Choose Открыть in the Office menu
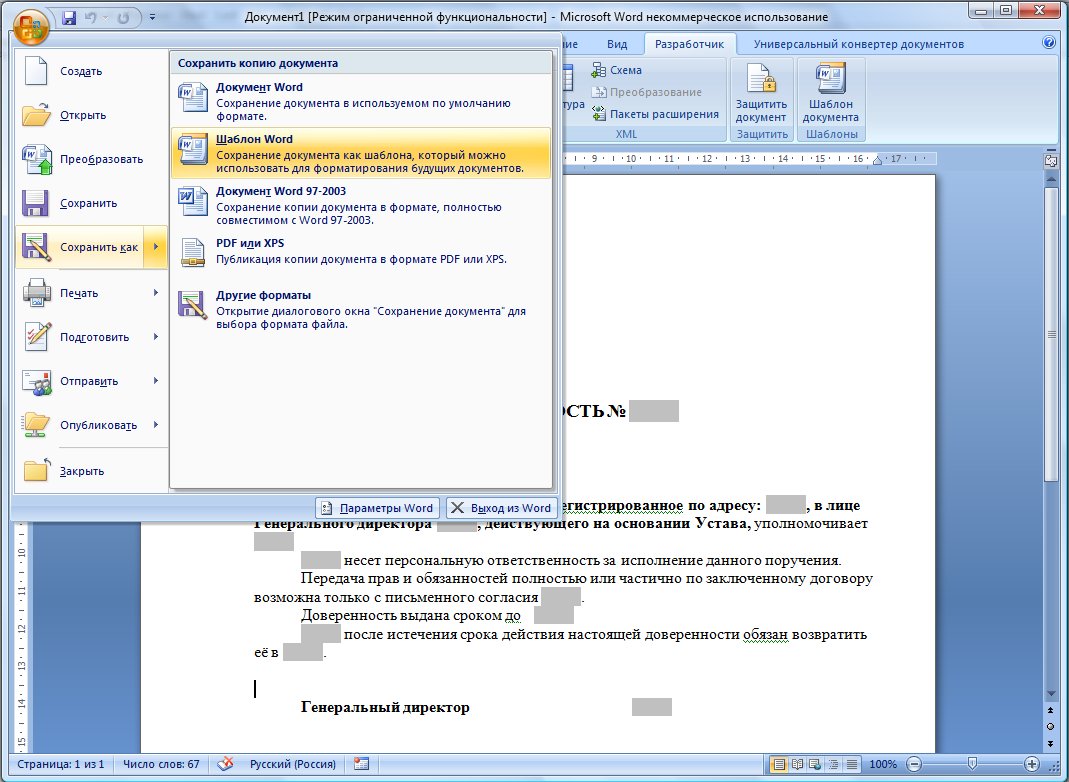 (91, 115)
